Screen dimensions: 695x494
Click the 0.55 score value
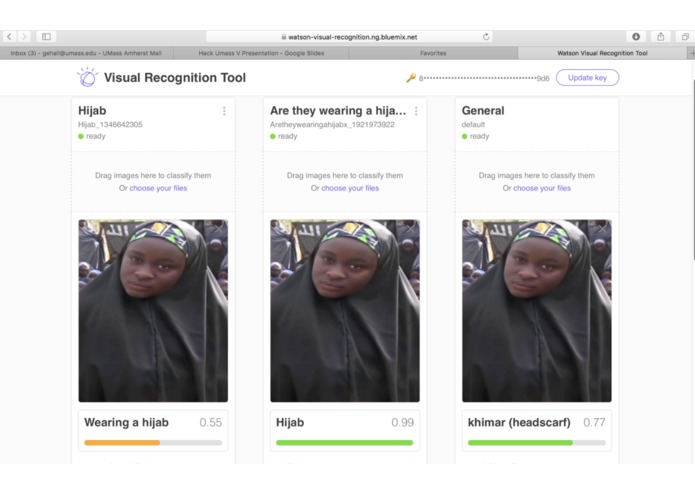tap(211, 423)
